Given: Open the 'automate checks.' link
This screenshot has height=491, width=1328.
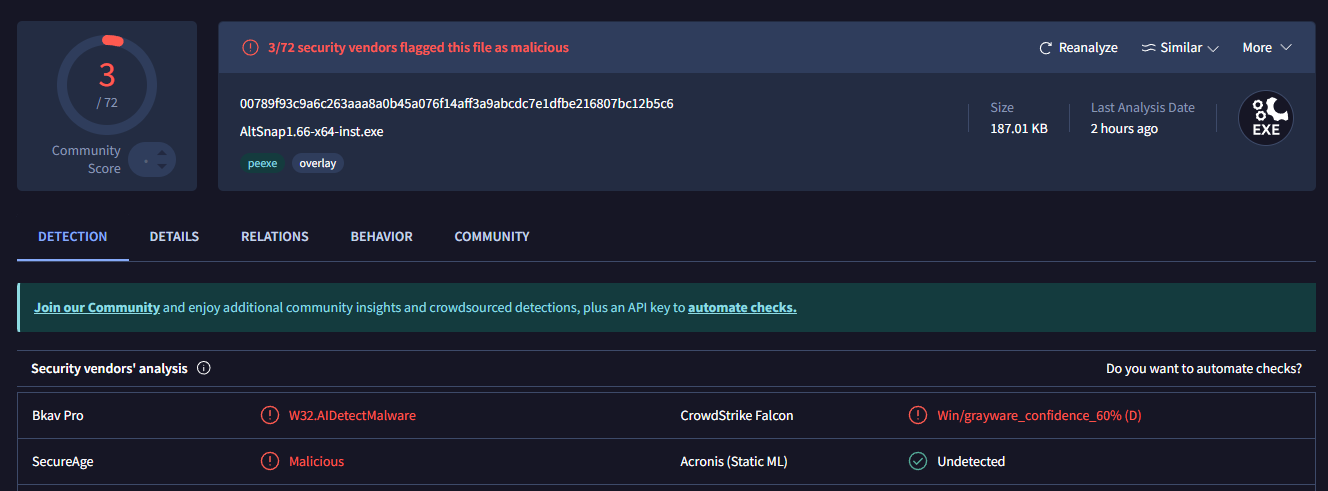Looking at the screenshot, I should [742, 307].
